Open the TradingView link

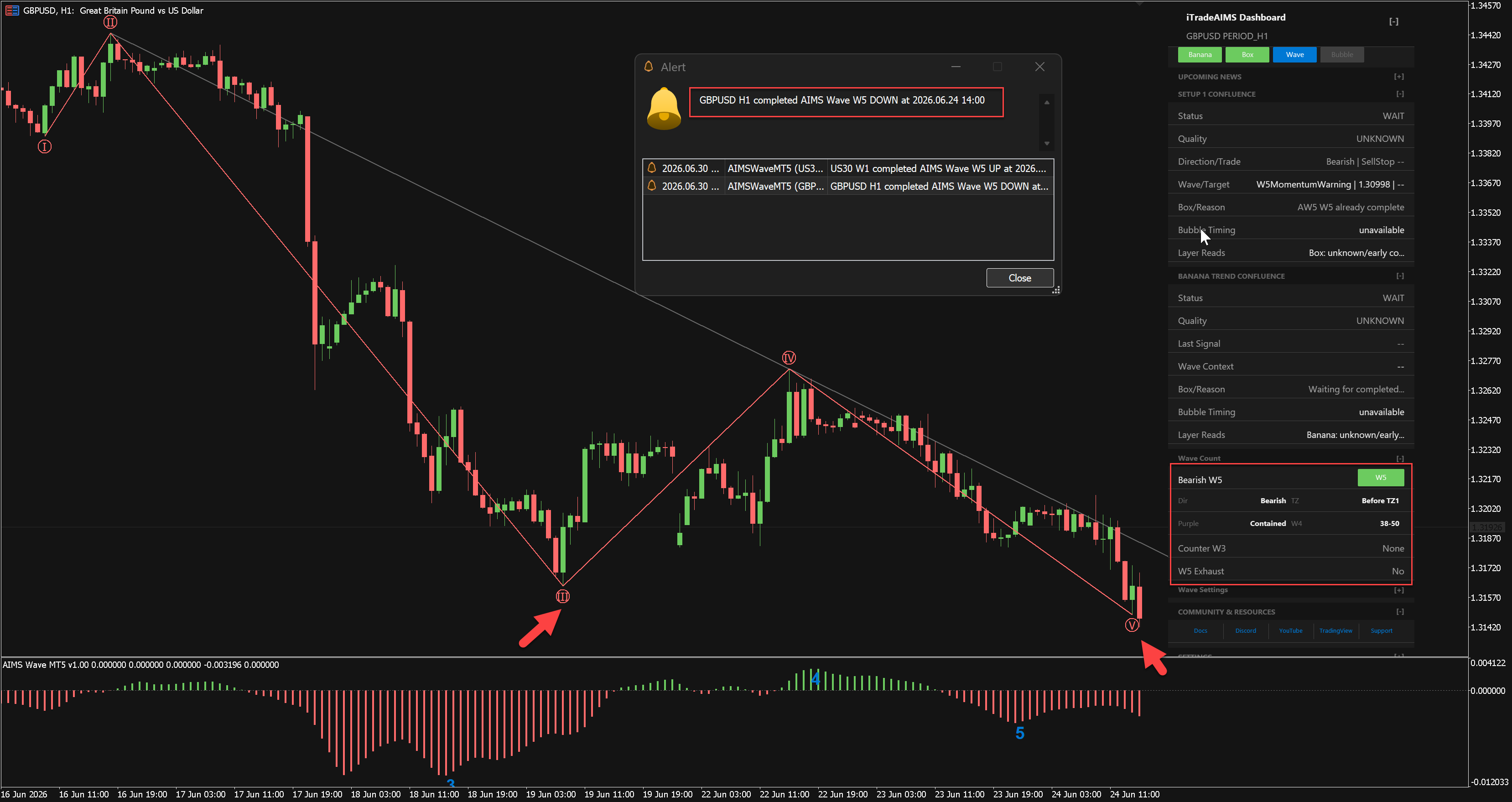(1336, 630)
